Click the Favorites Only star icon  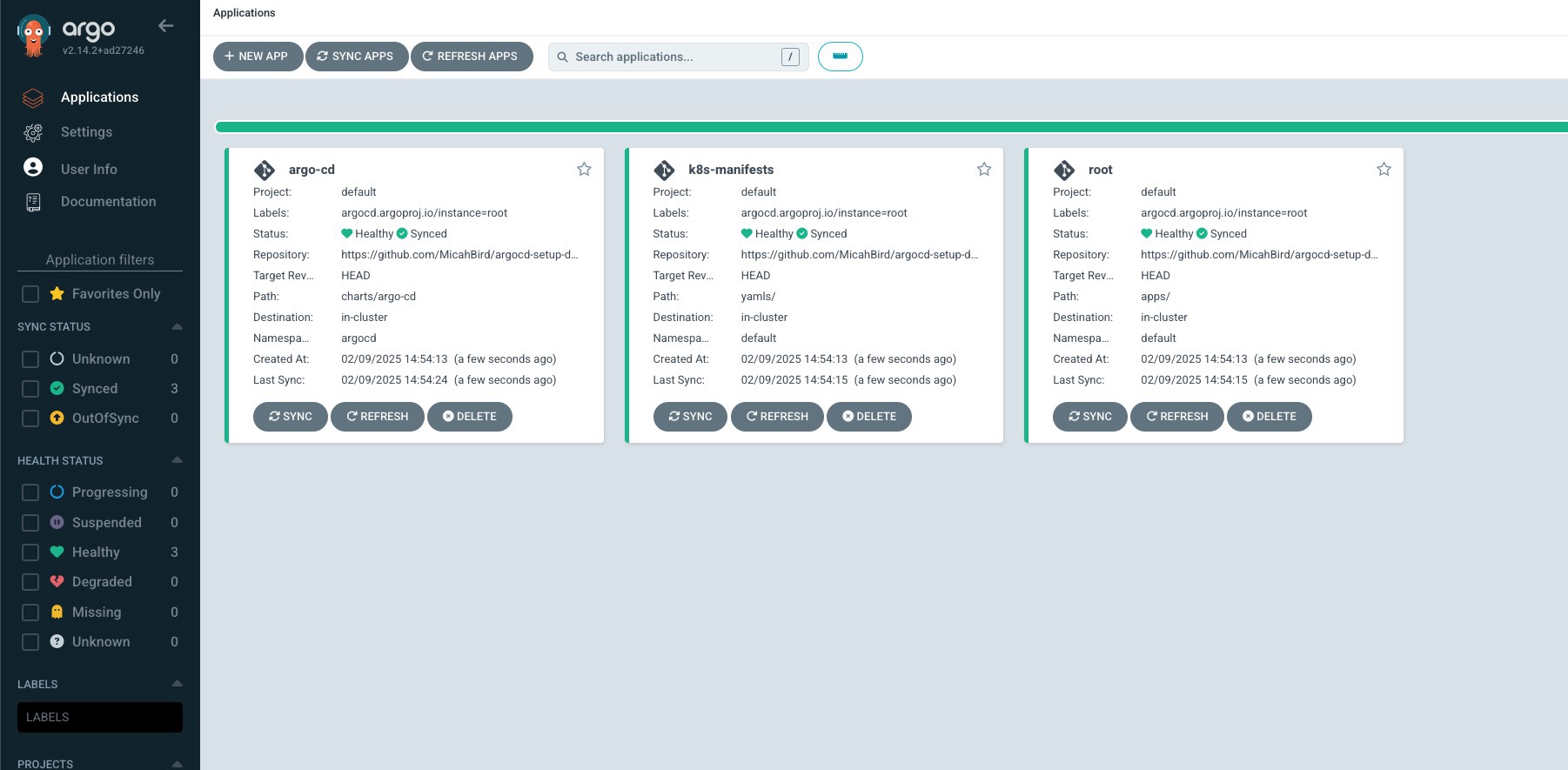57,293
